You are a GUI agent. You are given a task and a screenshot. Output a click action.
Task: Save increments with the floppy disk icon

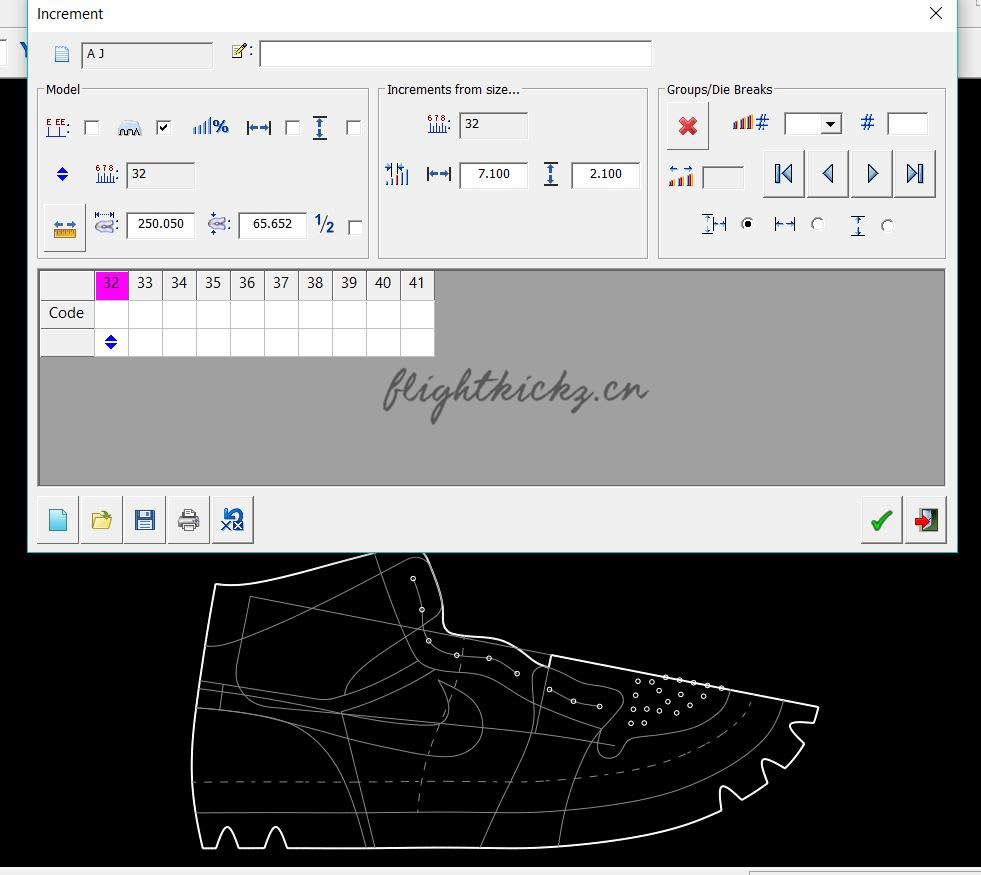point(145,520)
